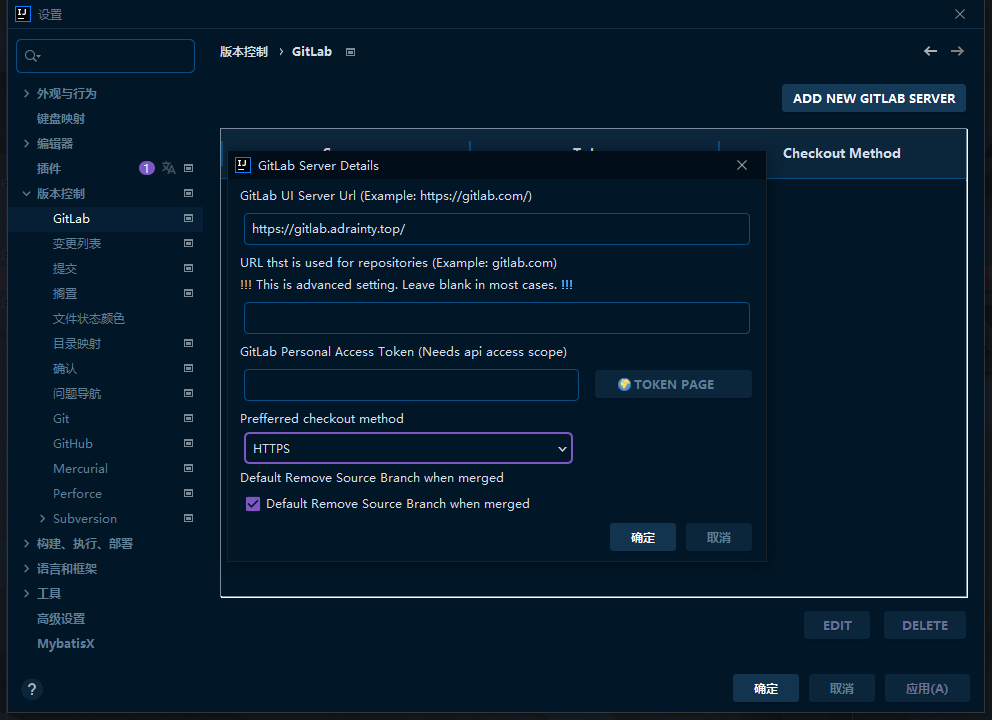992x720 pixels.
Task: Open the 变更列表 settings page
Action: point(77,244)
